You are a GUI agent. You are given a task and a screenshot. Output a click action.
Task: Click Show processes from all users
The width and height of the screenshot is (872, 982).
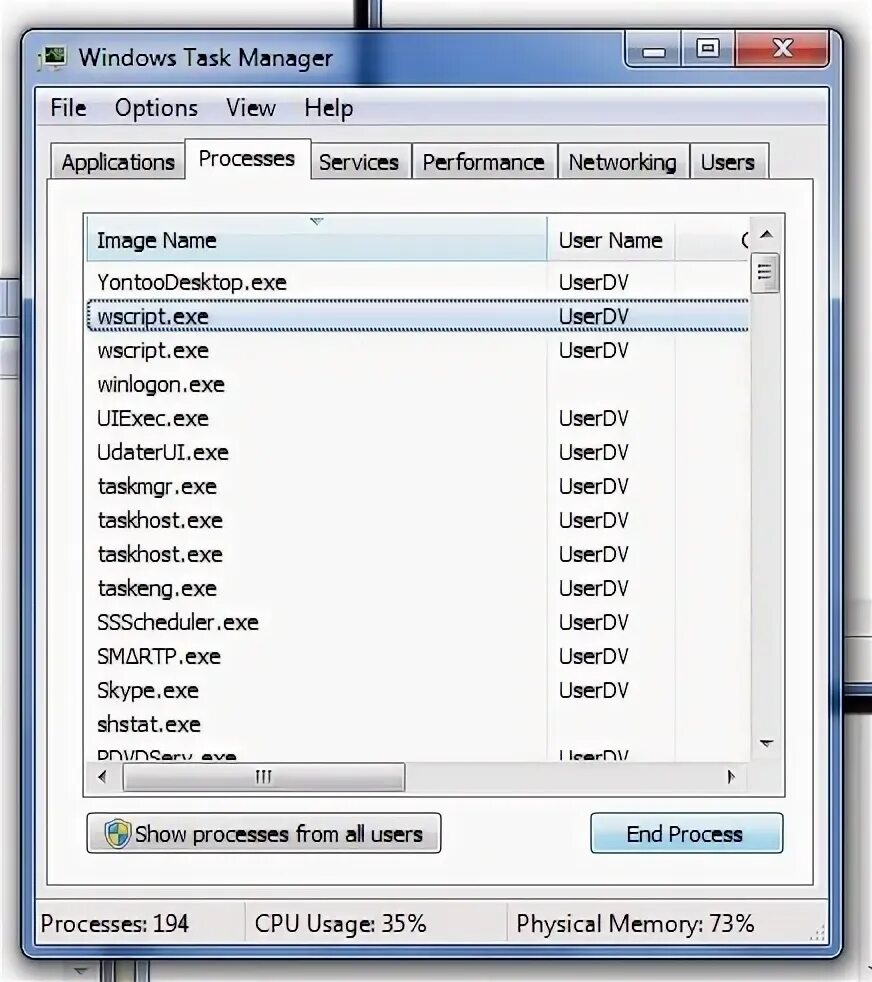[264, 834]
